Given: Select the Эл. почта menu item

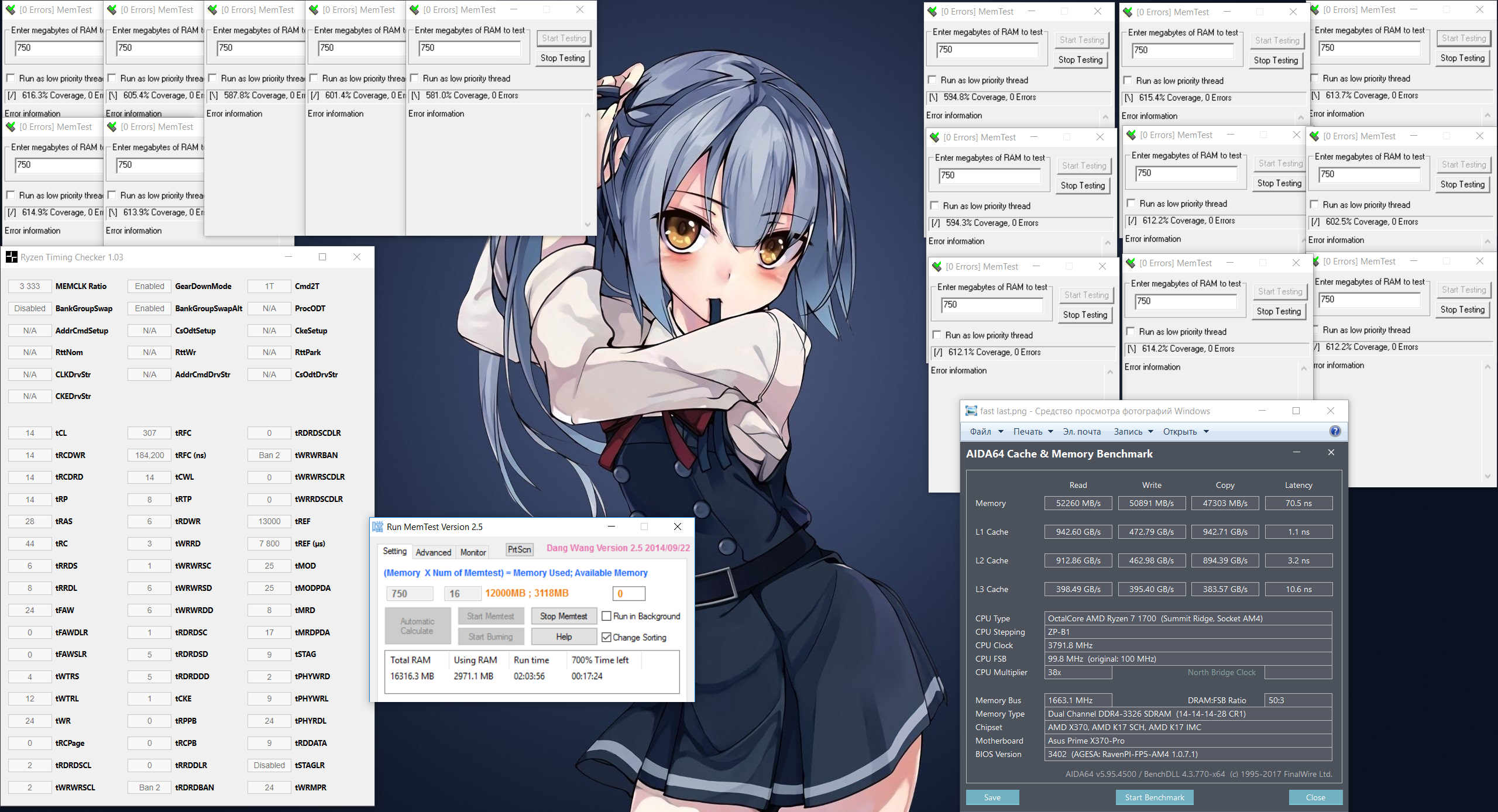Looking at the screenshot, I should (x=1081, y=432).
